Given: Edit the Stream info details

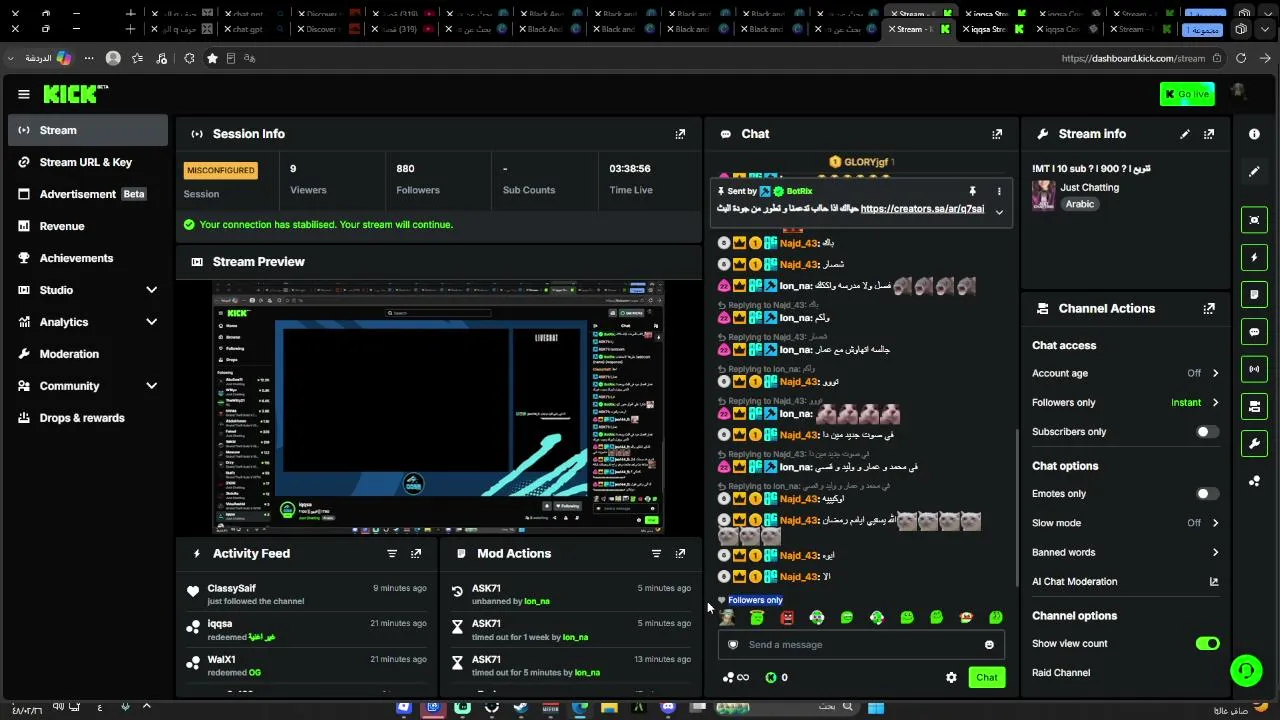Looking at the screenshot, I should click(x=1185, y=134).
